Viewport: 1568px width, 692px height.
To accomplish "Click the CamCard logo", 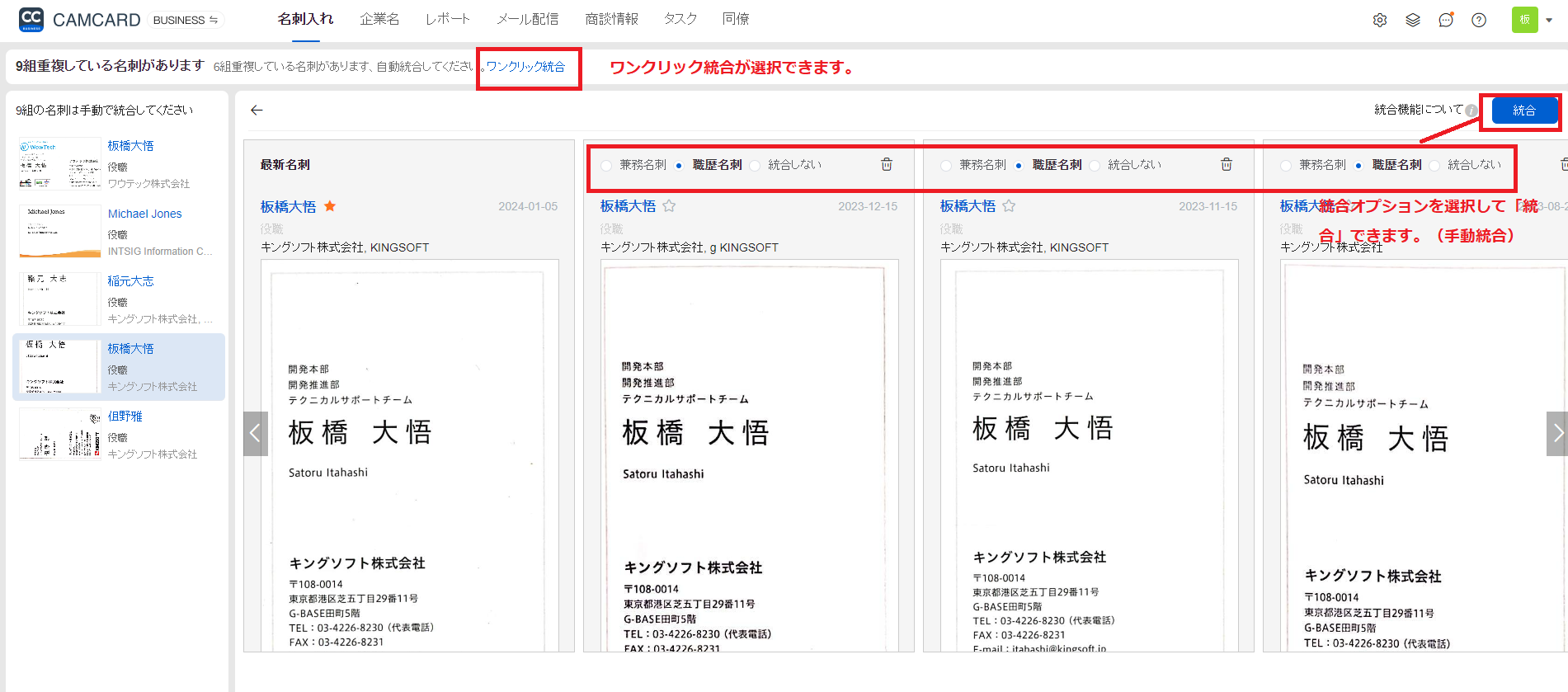I will [80, 20].
